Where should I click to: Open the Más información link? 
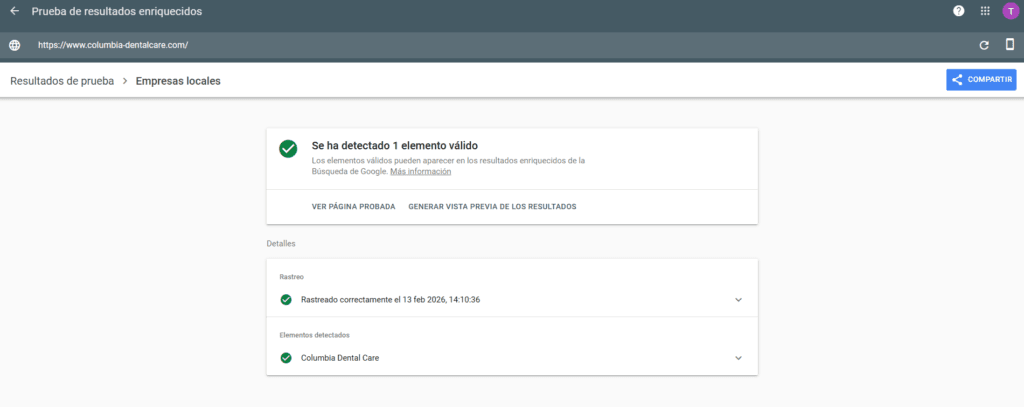point(421,172)
